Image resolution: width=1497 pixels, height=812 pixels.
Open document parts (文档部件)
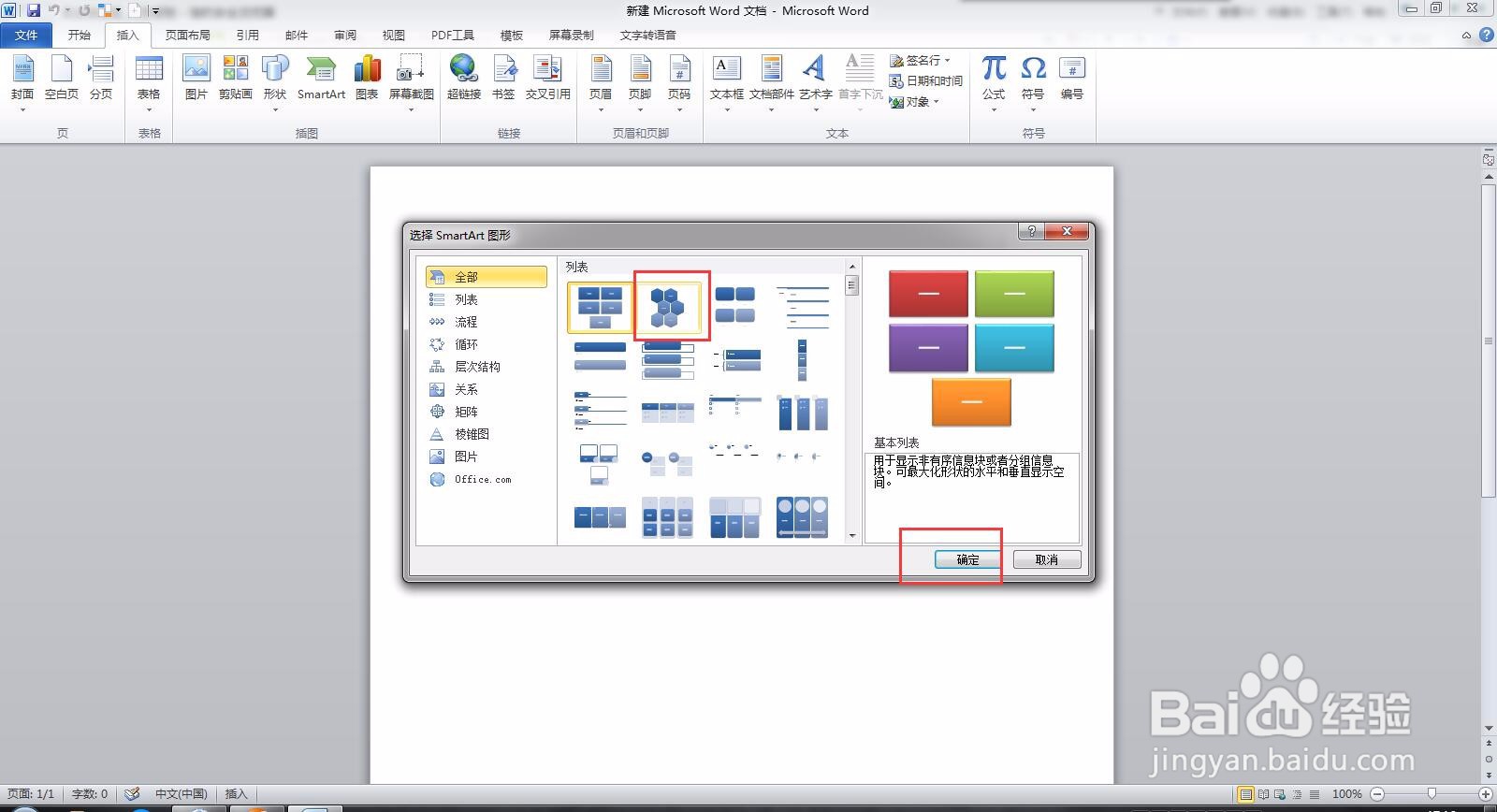click(x=772, y=82)
